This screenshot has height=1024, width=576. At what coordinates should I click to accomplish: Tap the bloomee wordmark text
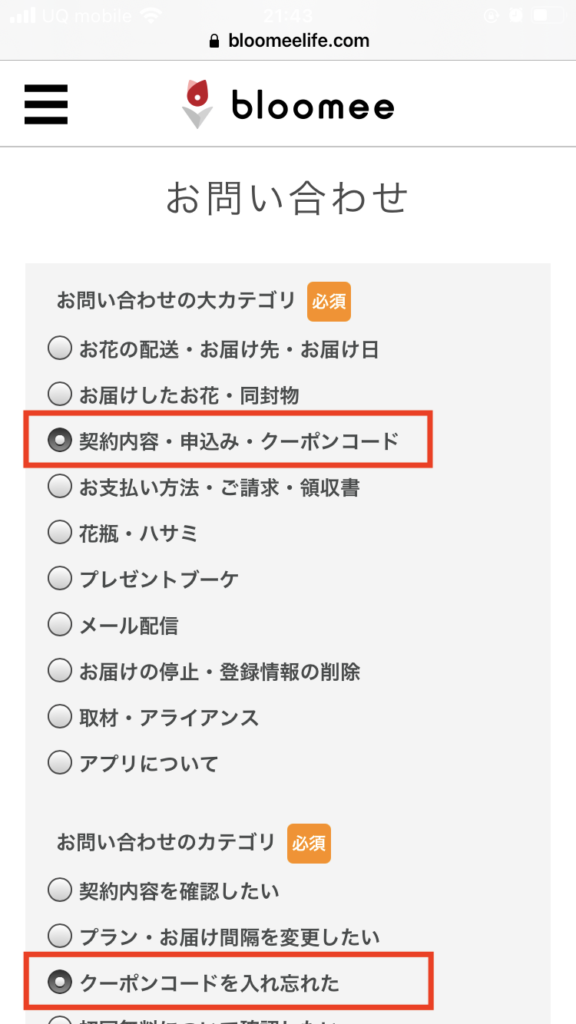(x=313, y=104)
